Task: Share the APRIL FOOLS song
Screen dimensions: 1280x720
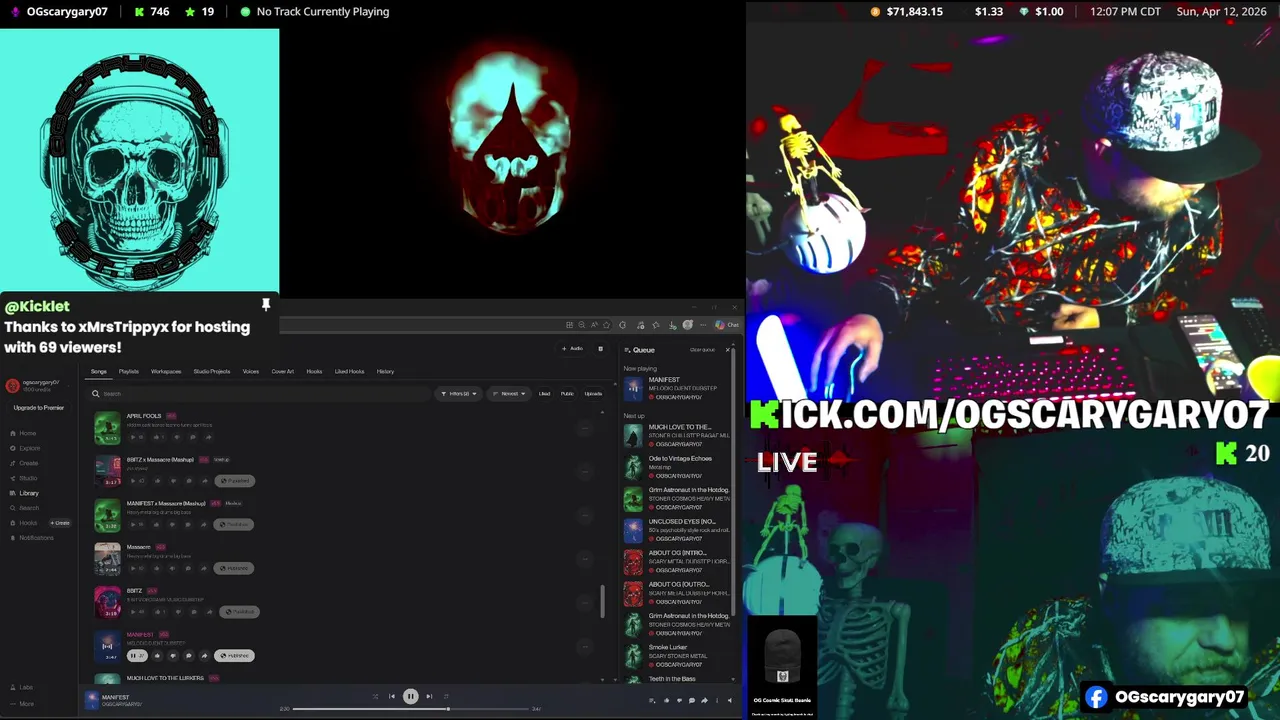Action: (208, 437)
